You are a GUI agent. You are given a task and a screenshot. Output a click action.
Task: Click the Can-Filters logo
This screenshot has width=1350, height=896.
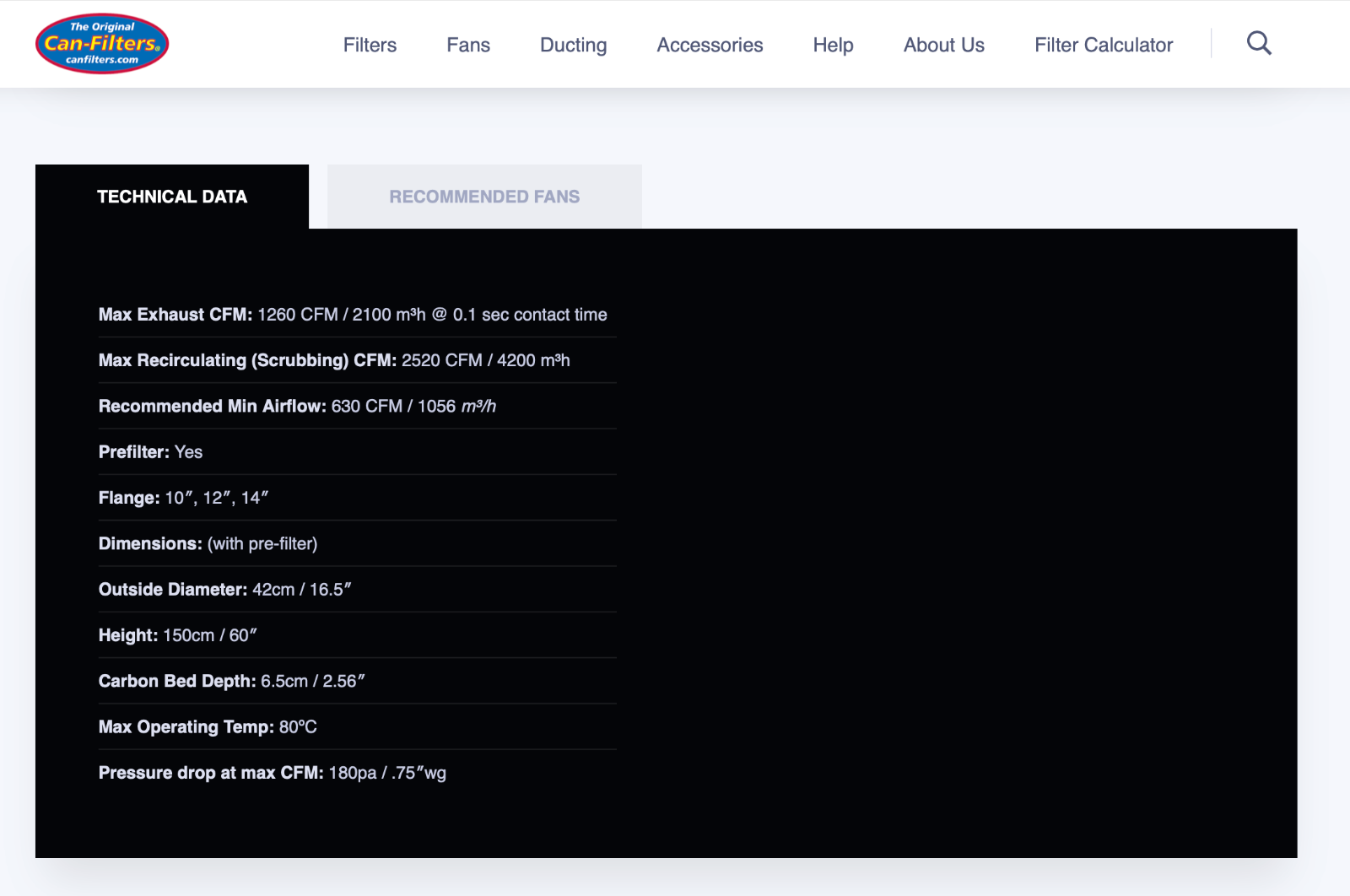(102, 44)
